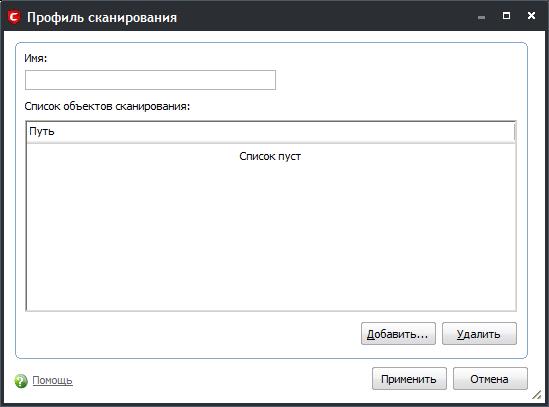Maximize the scan profile window

(506, 16)
